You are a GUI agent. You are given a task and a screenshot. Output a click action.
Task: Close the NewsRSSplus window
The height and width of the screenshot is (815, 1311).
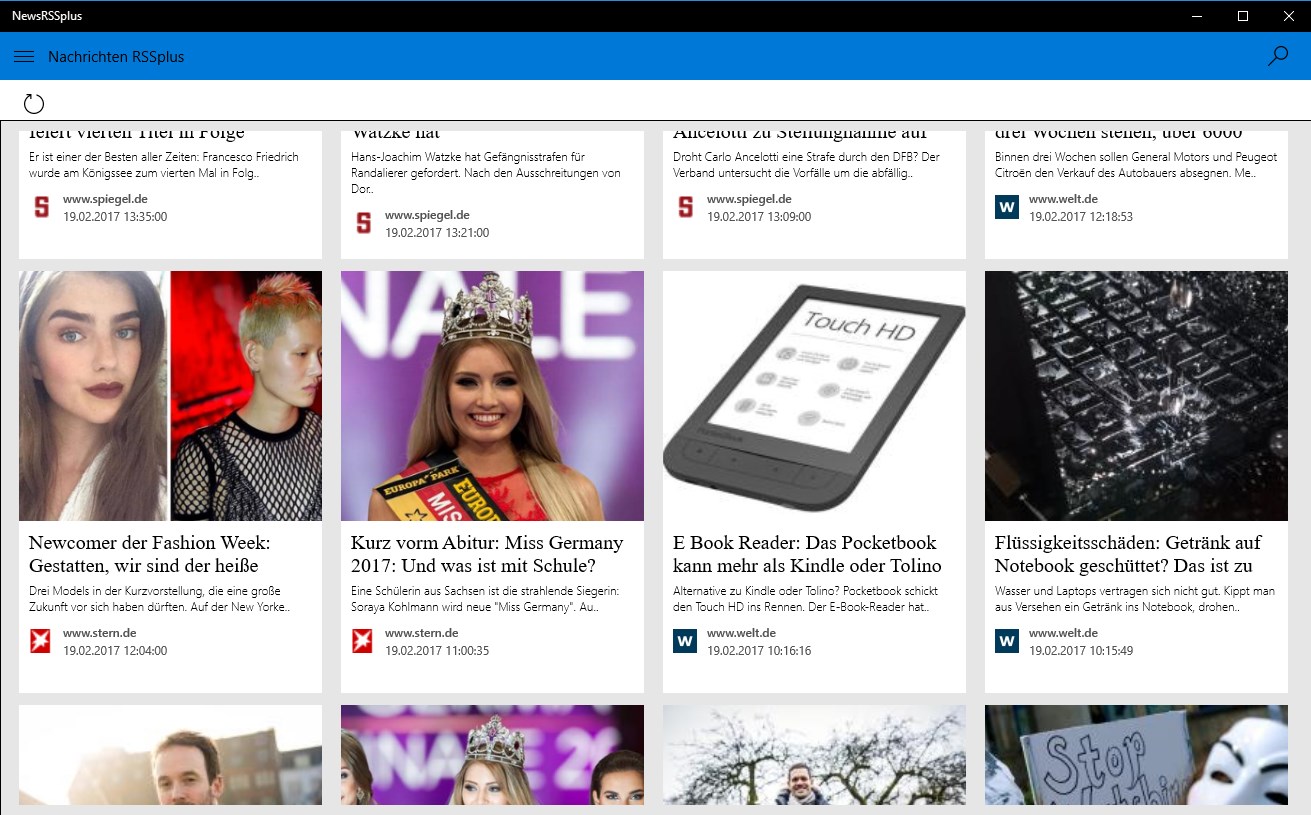coord(1289,16)
